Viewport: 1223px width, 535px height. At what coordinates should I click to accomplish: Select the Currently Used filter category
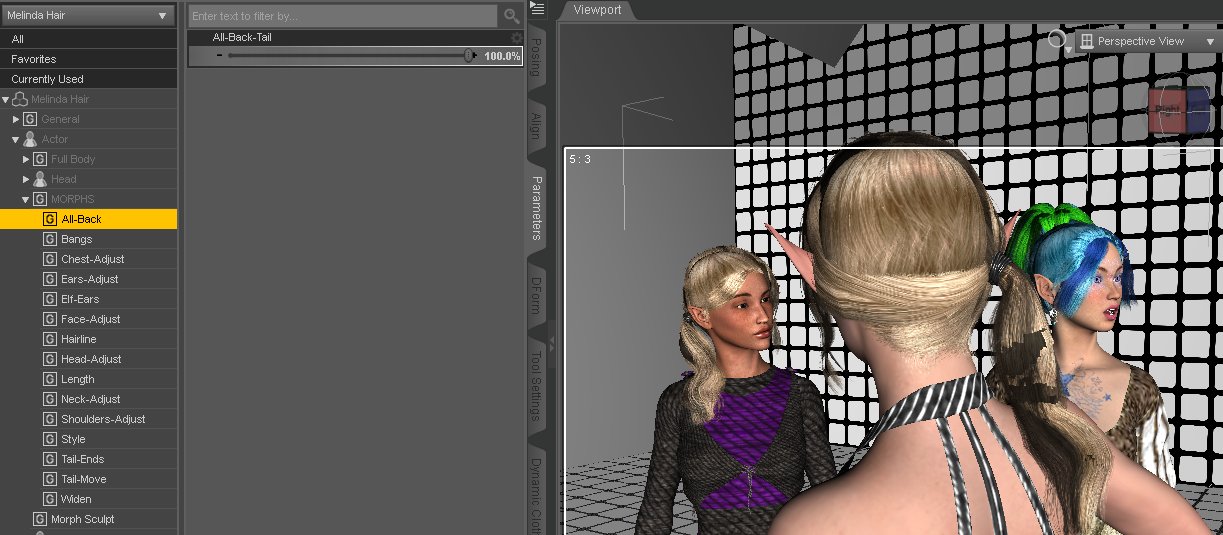(89, 79)
